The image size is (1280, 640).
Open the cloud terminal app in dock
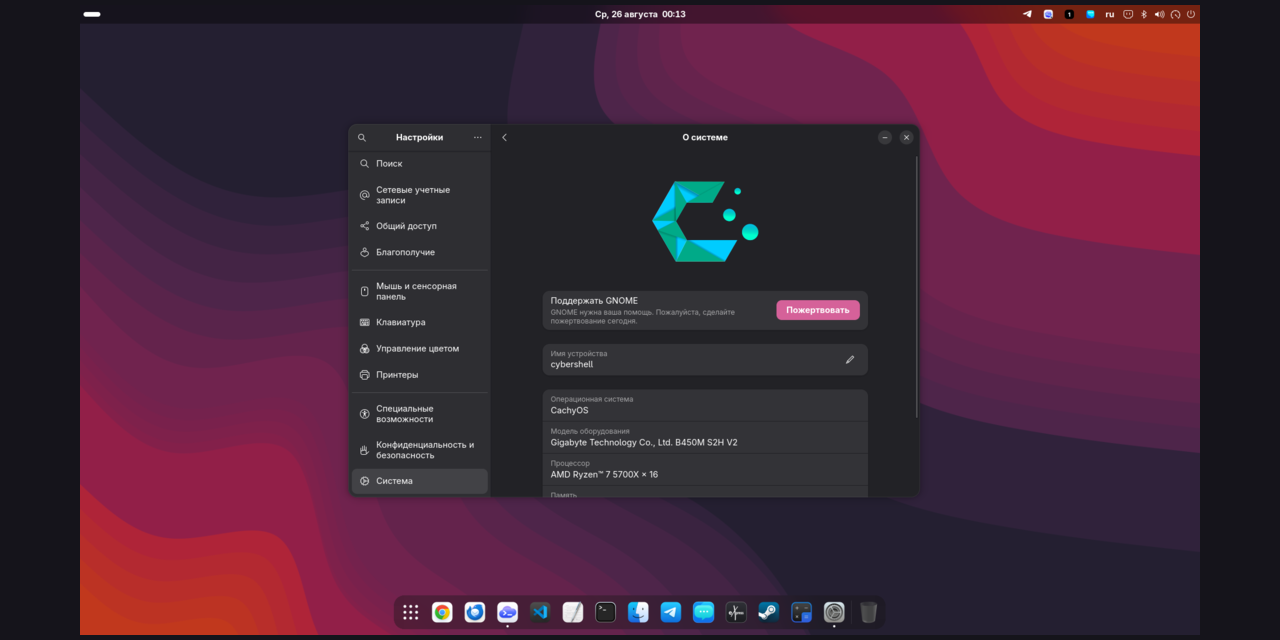[x=507, y=612]
